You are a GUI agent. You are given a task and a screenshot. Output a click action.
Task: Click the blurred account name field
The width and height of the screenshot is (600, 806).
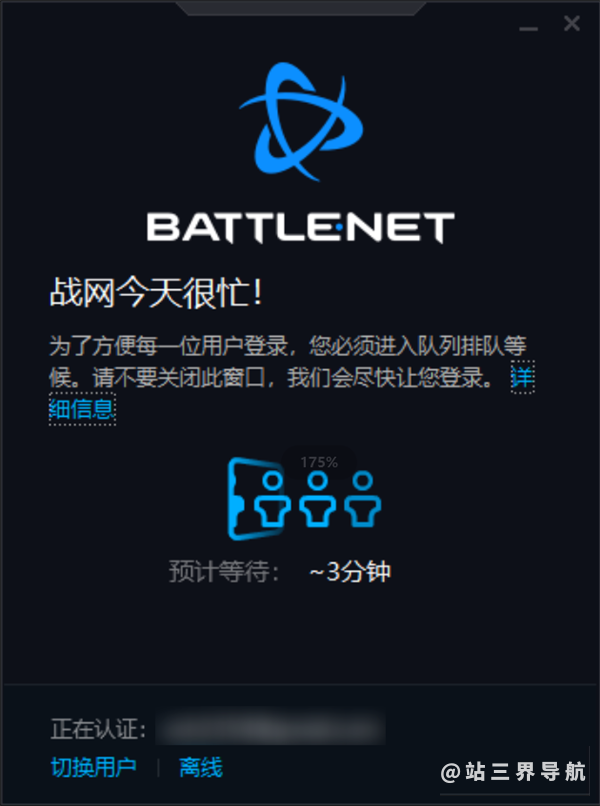click(270, 727)
